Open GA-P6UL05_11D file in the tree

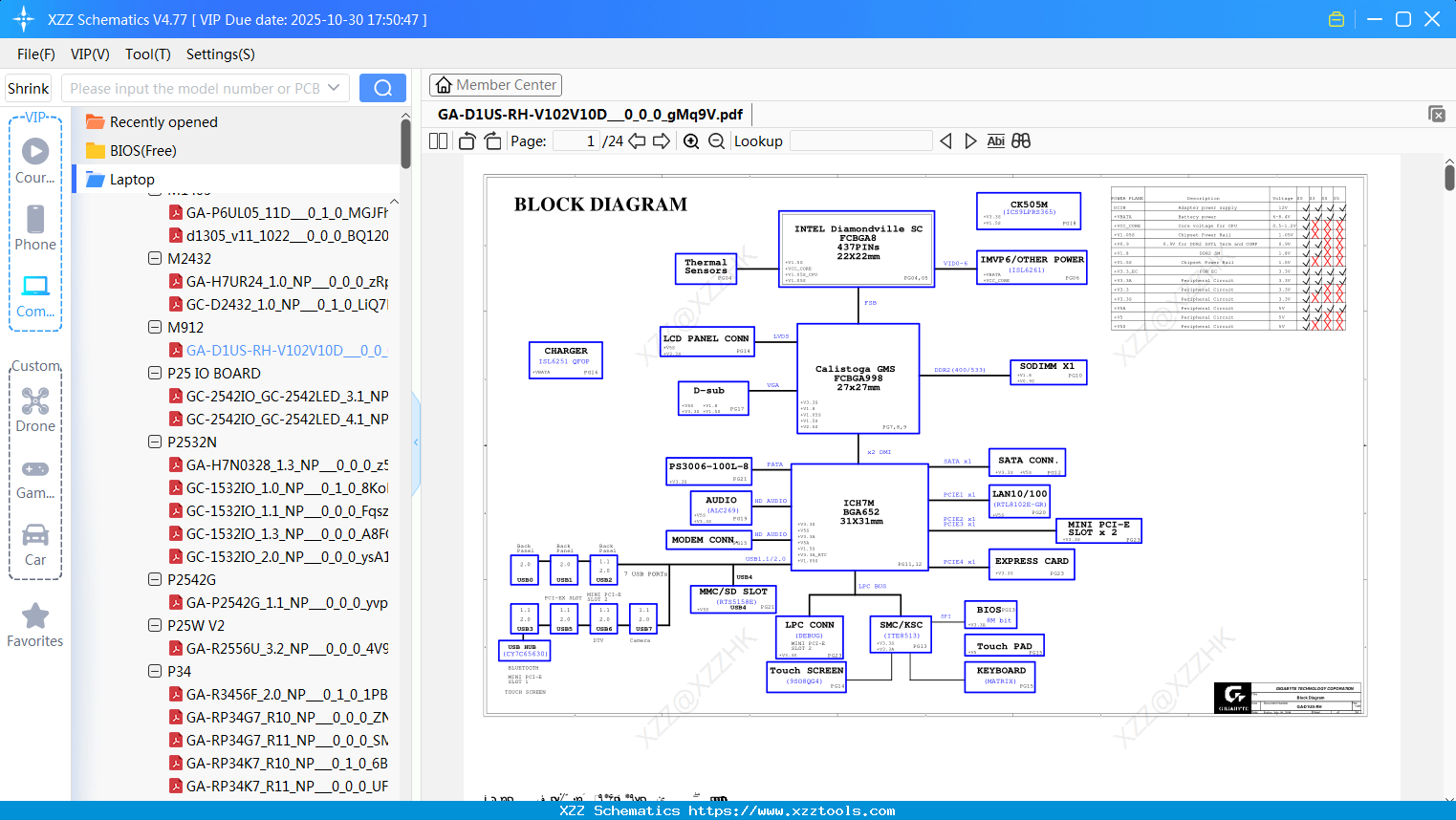pos(279,213)
